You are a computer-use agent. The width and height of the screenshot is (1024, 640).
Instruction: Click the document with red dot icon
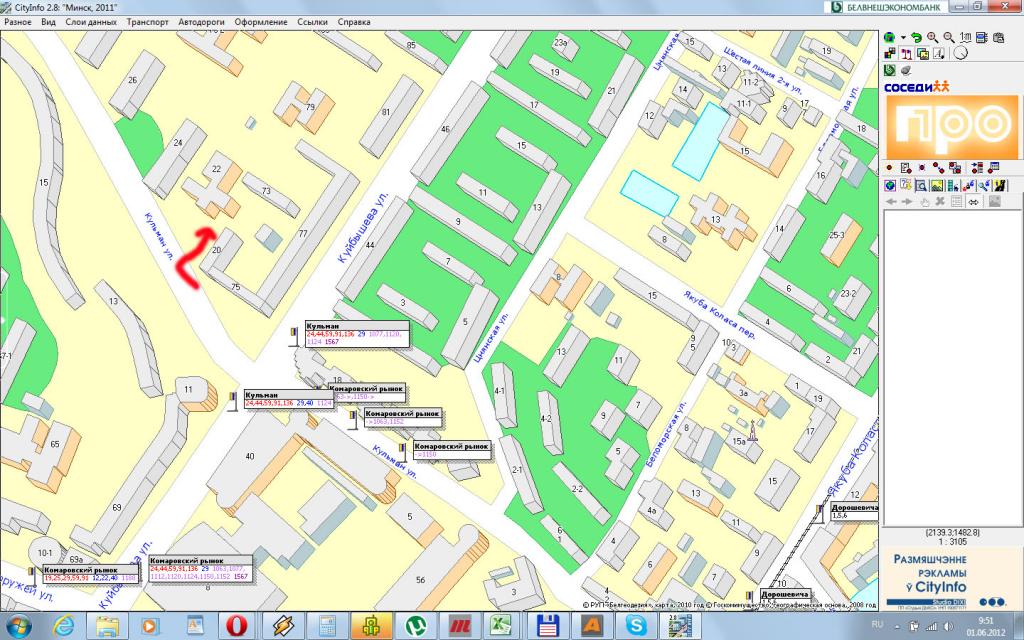coord(906,168)
